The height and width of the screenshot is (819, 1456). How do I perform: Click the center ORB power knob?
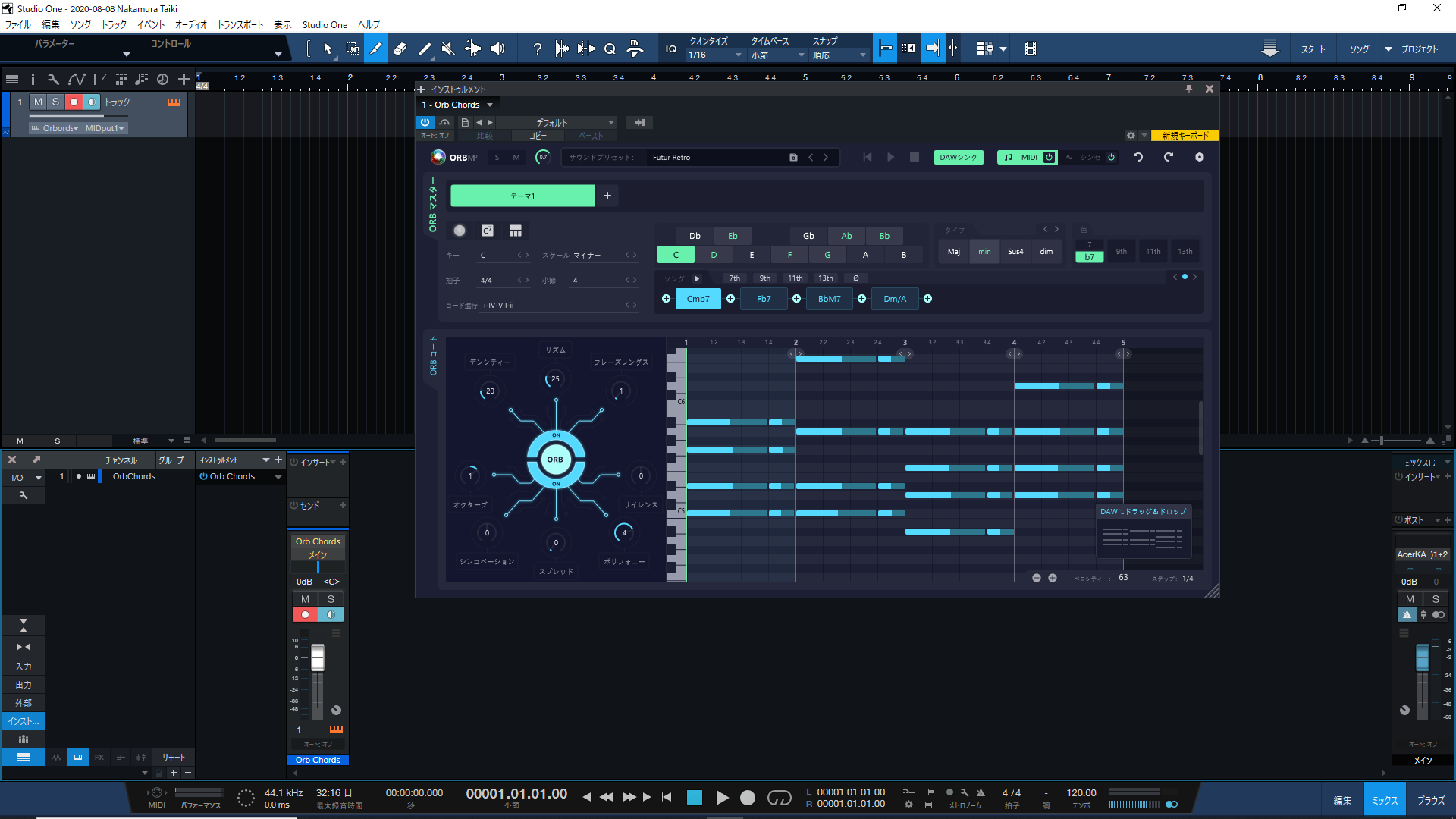point(556,460)
